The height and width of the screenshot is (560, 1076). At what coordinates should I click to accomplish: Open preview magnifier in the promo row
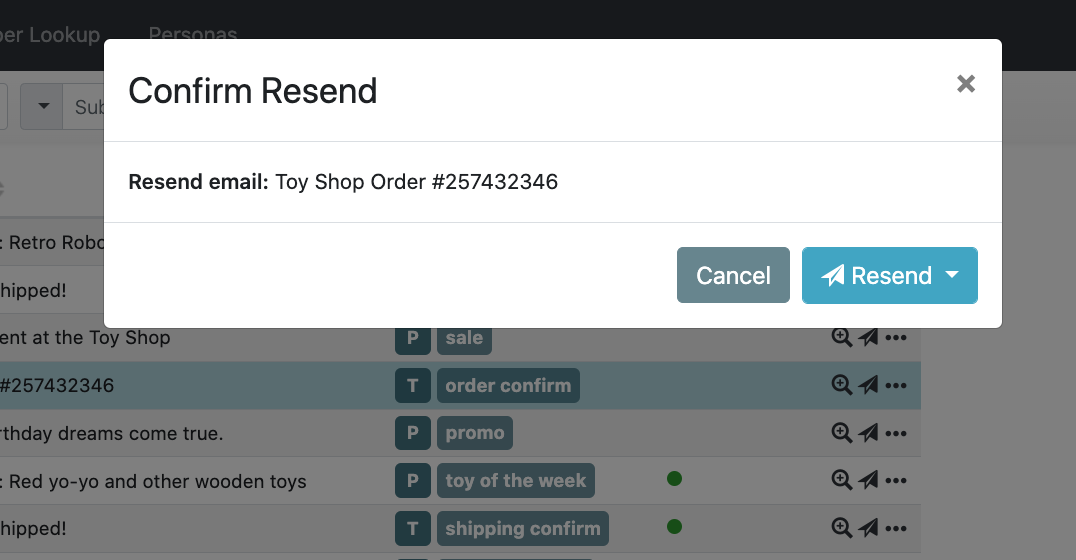point(842,433)
